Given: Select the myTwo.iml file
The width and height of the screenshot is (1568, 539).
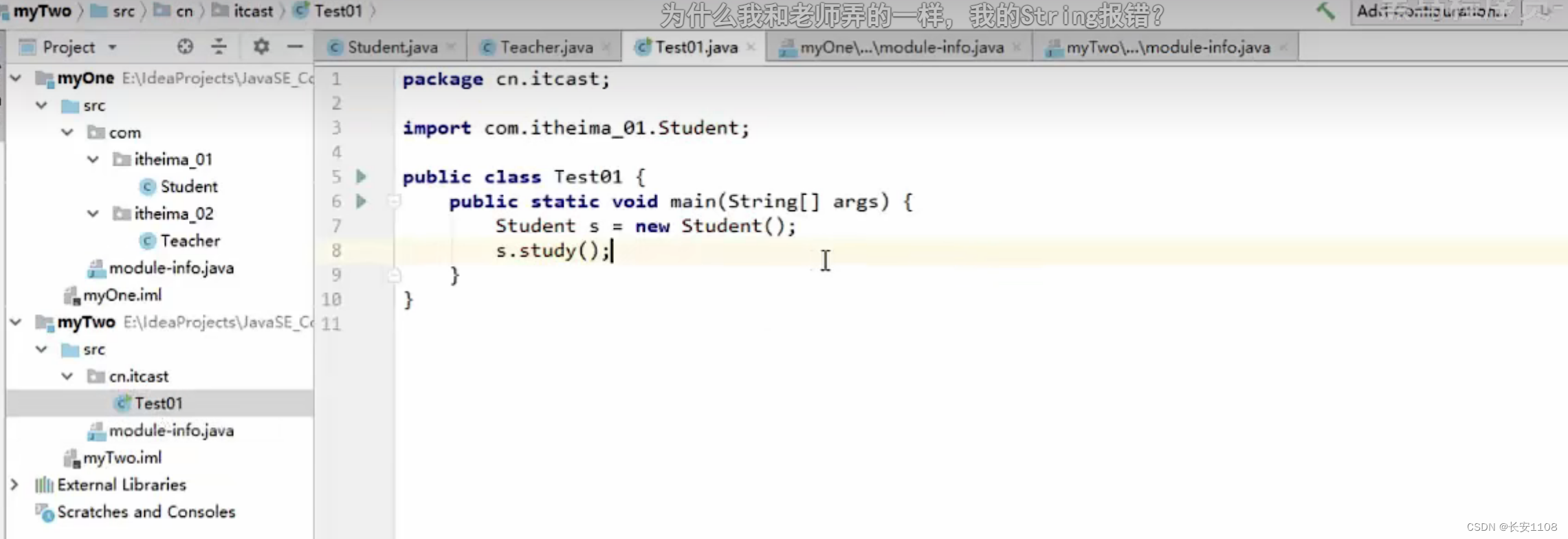Looking at the screenshot, I should pyautogui.click(x=122, y=458).
